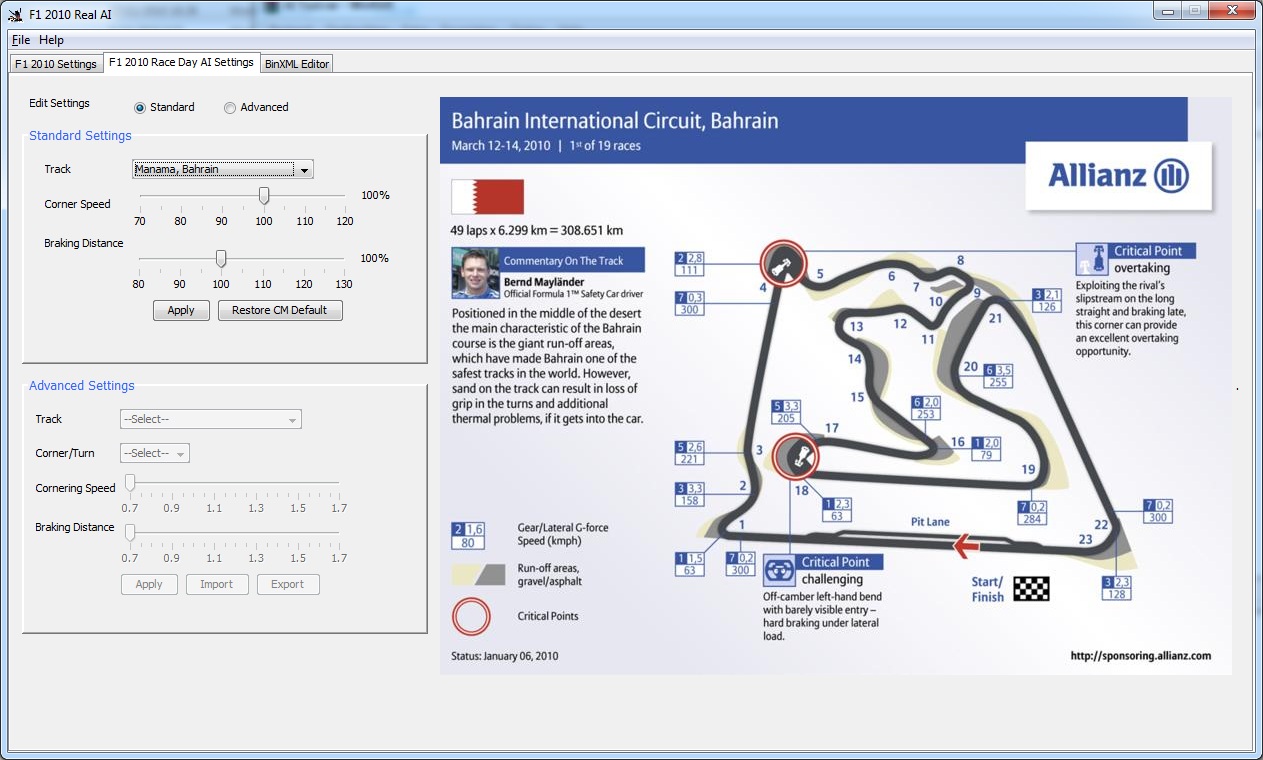Screen dimensions: 1263x760
Task: Click the checkered Start/Finish flag
Action: click(x=1031, y=589)
